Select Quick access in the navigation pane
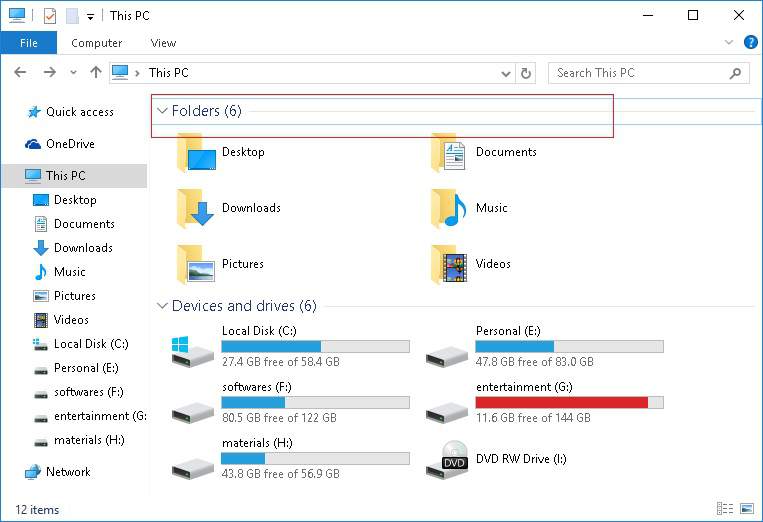 click(x=79, y=112)
